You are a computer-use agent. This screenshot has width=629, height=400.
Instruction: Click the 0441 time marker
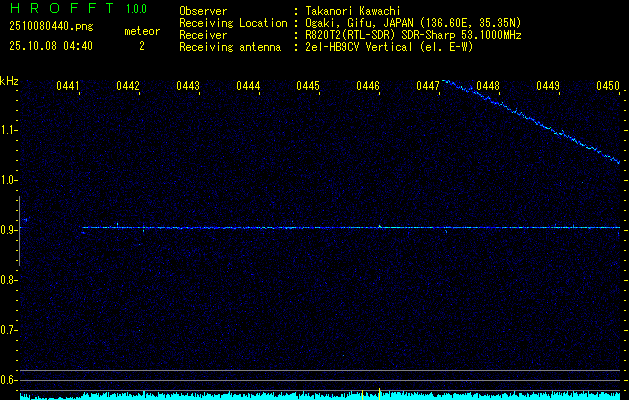click(x=68, y=87)
